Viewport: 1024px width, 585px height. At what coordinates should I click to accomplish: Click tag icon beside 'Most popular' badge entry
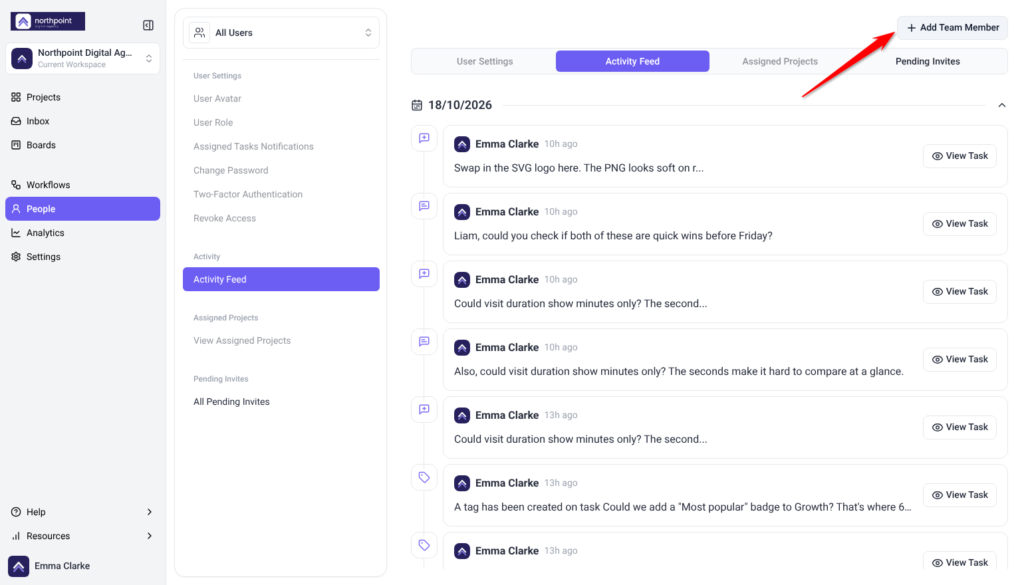point(424,478)
